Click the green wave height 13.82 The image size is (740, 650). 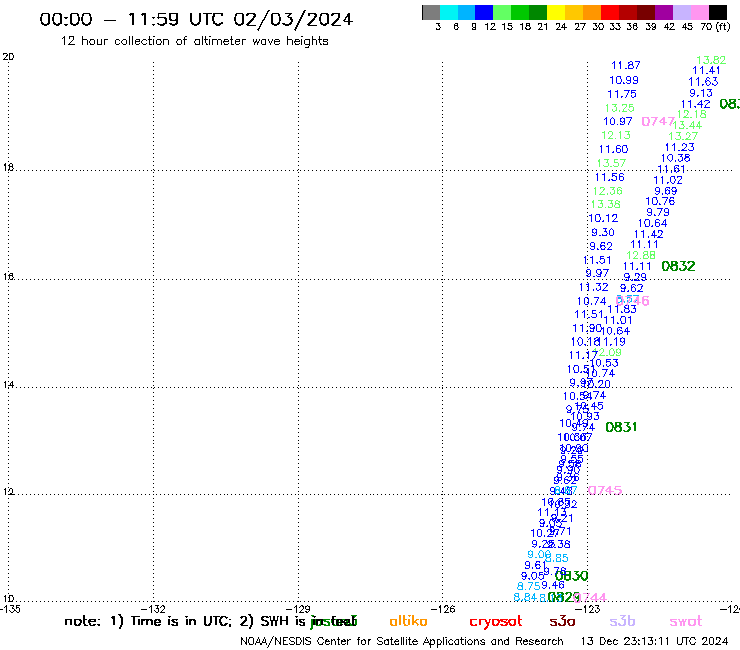pyautogui.click(x=711, y=60)
